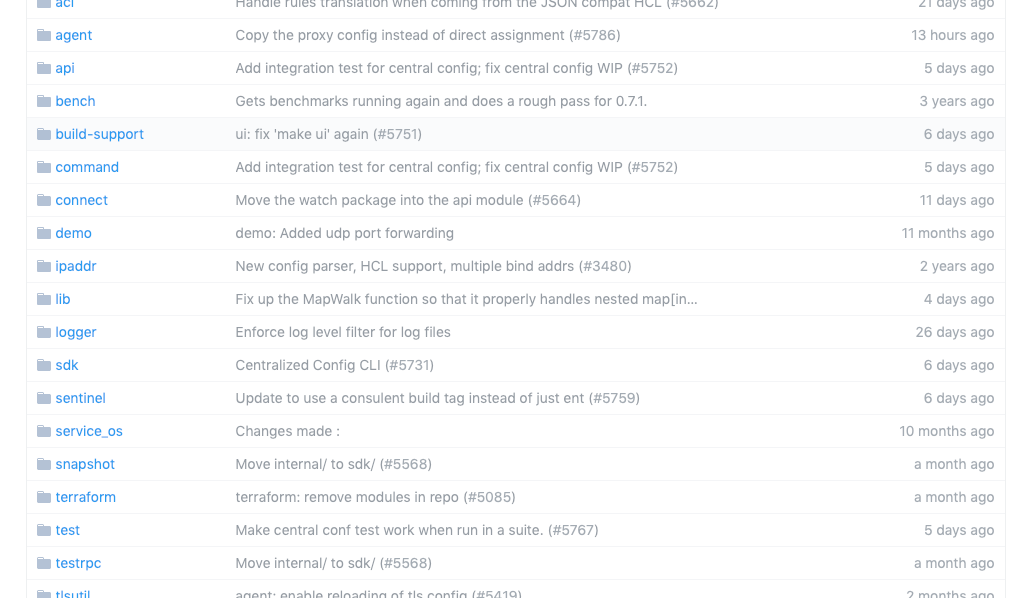Viewport: 1033px width, 598px height.
Task: Open the service_os directory
Action: pyautogui.click(x=89, y=431)
